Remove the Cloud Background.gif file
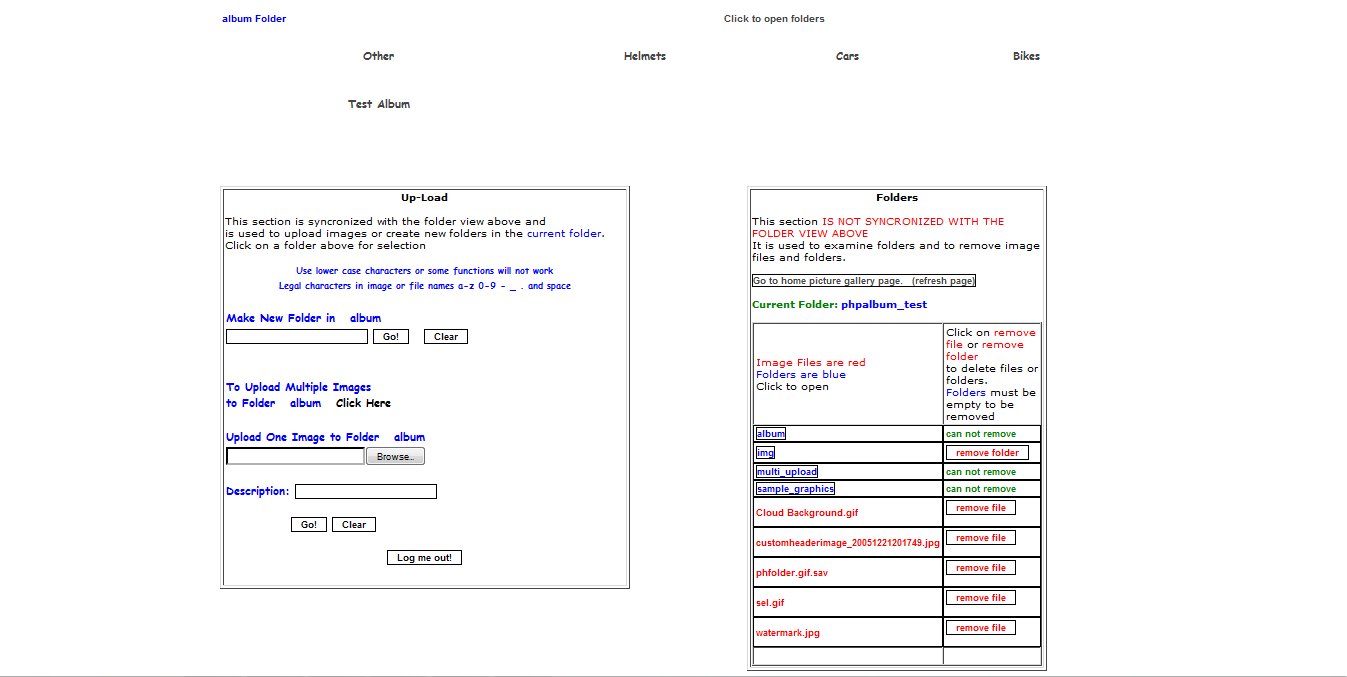 (980, 508)
